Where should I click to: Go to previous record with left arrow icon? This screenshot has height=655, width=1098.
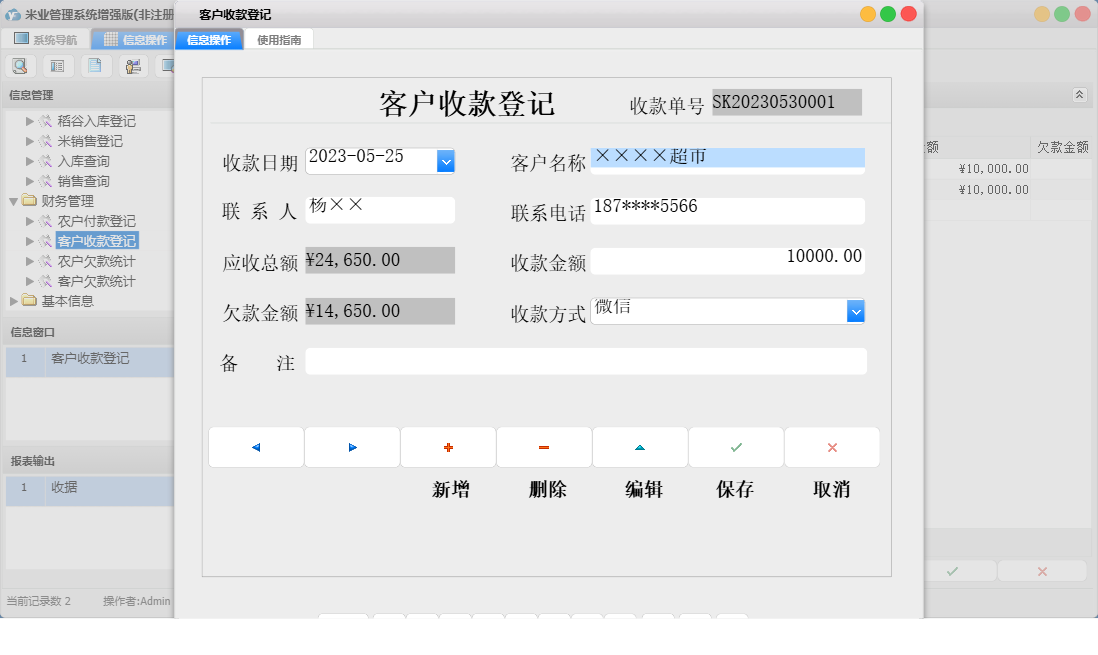256,447
